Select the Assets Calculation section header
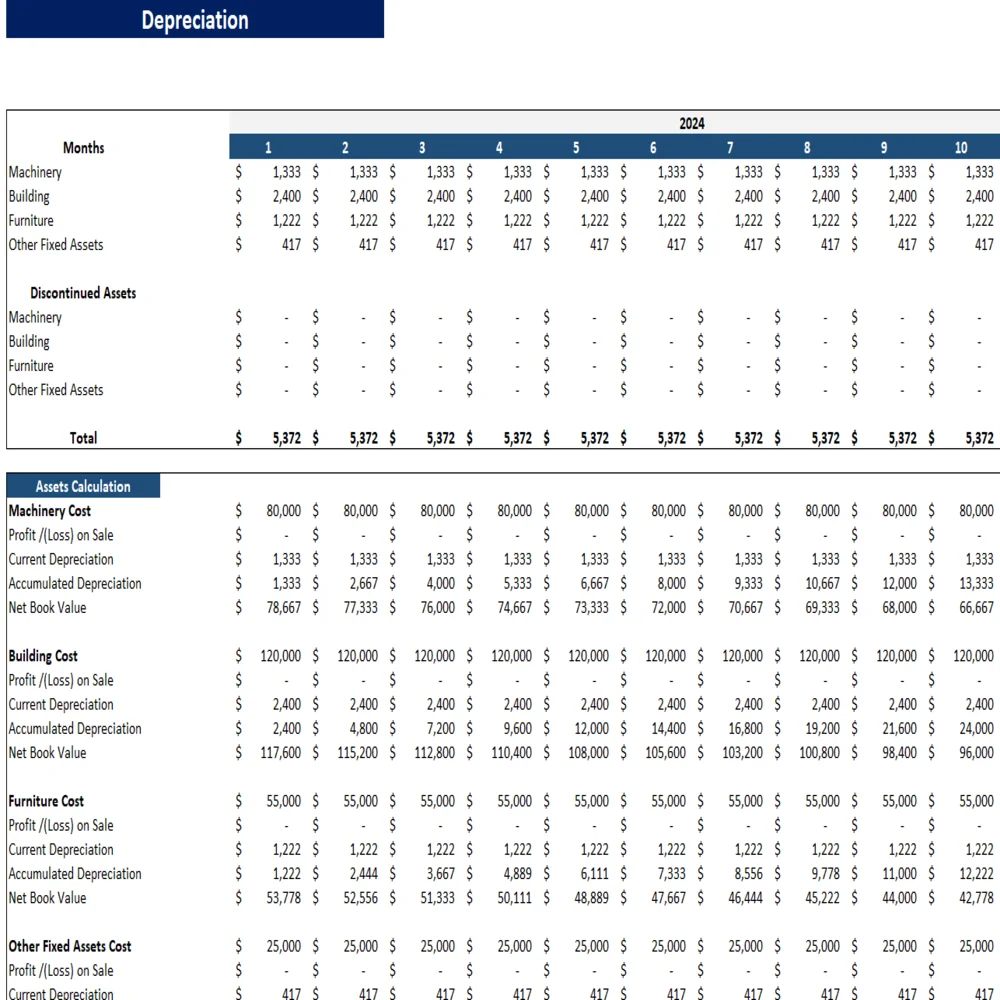The height and width of the screenshot is (1000, 1000). (x=83, y=487)
